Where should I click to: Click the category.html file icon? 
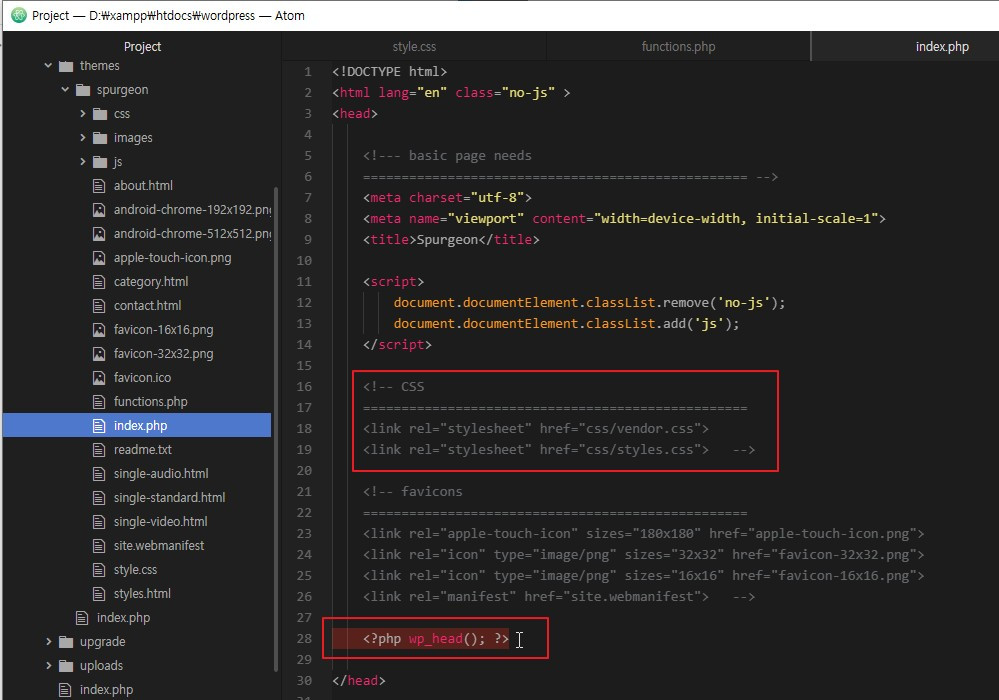[x=99, y=282]
